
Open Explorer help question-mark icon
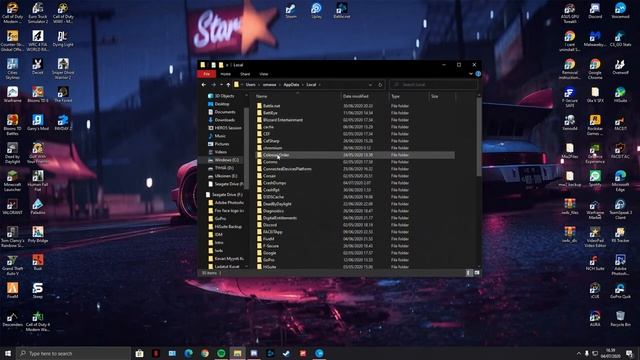tap(478, 74)
